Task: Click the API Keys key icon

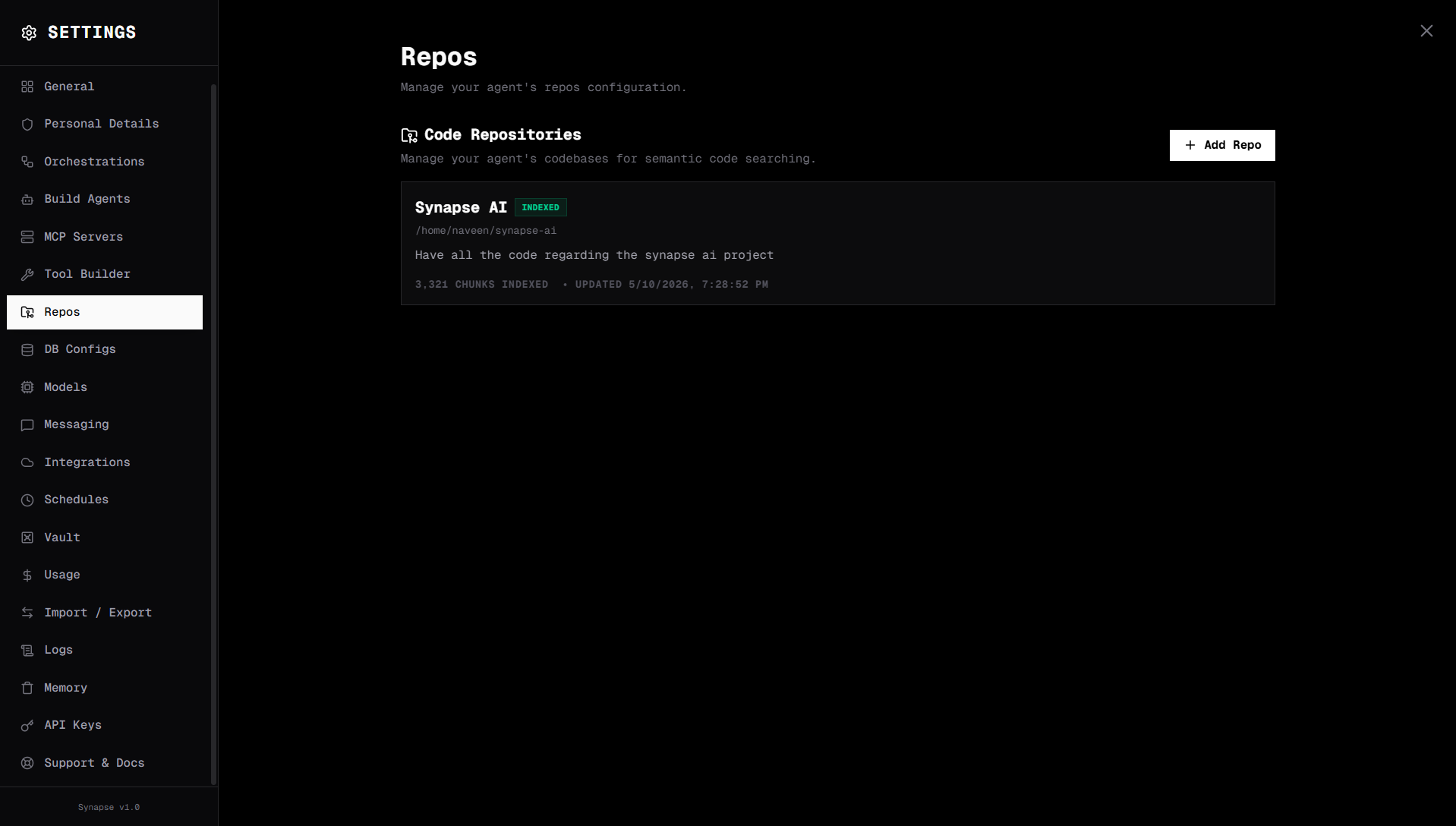Action: (x=27, y=726)
